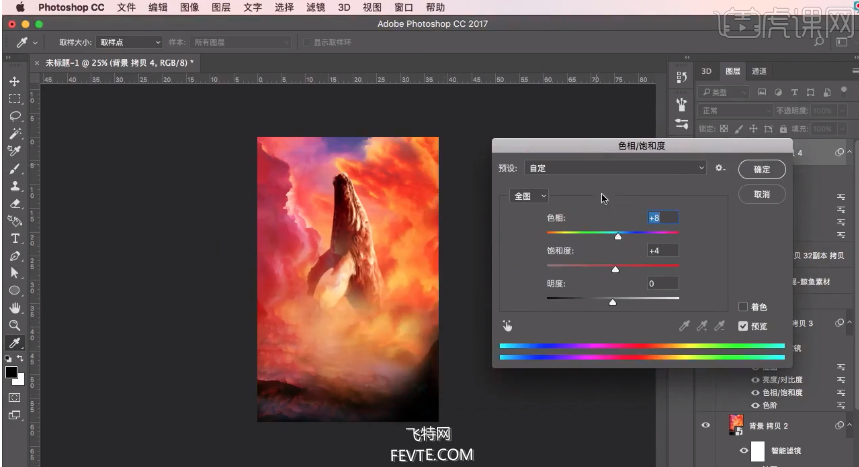
Task: Collapse smart filters of 拷贝 3 layer
Action: 850,323
